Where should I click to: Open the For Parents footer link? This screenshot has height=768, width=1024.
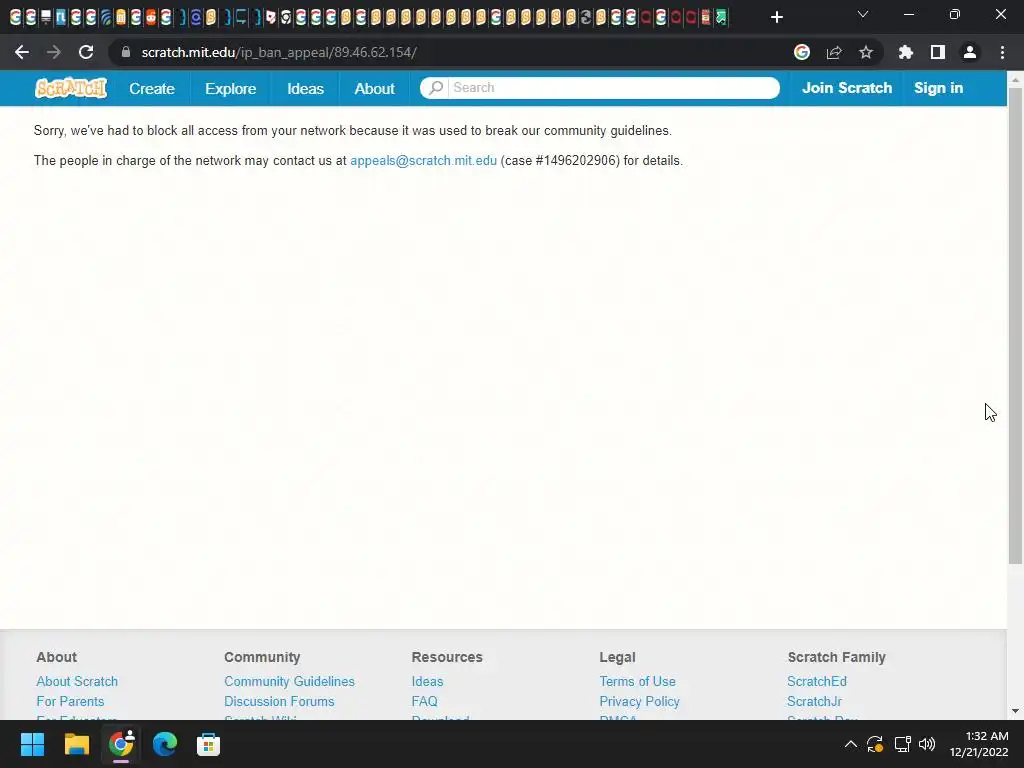pos(70,701)
